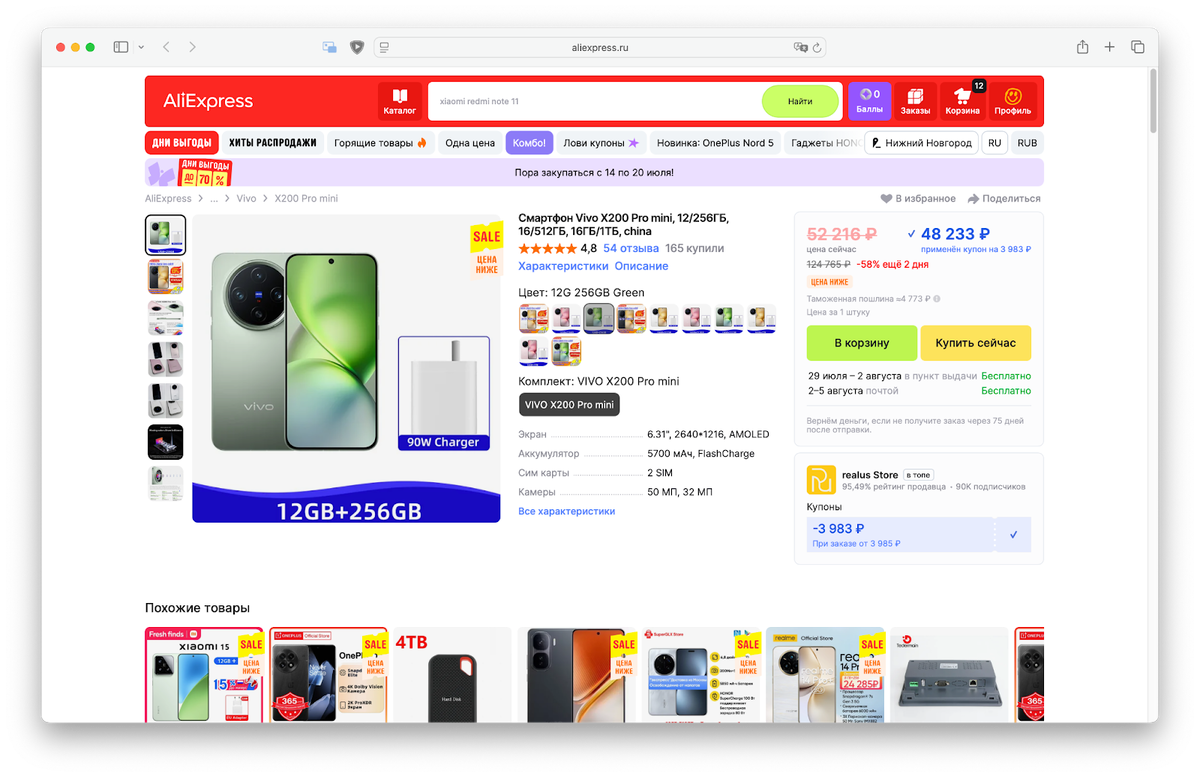Screen dimensions: 1200x777
Task: Open the Одна цена tab
Action: pyautogui.click(x=470, y=143)
